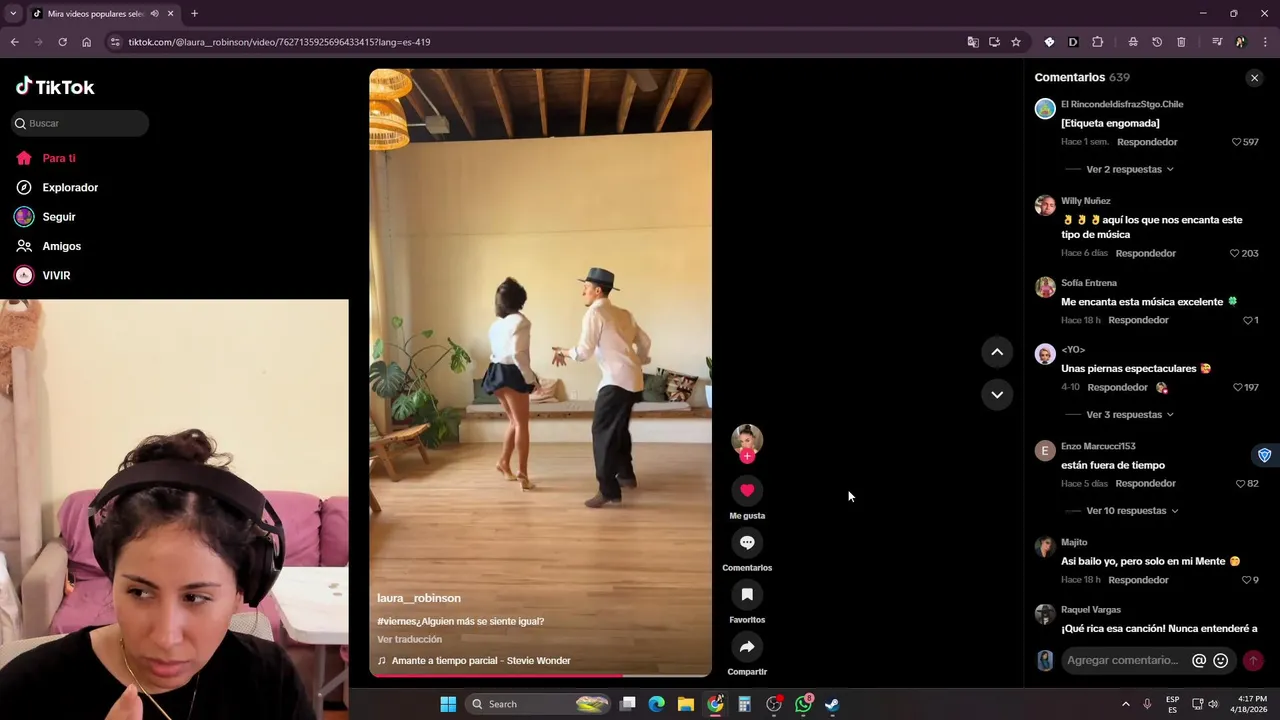Viewport: 1280px width, 720px height.
Task: Open the Explorador section
Action: pos(57,187)
